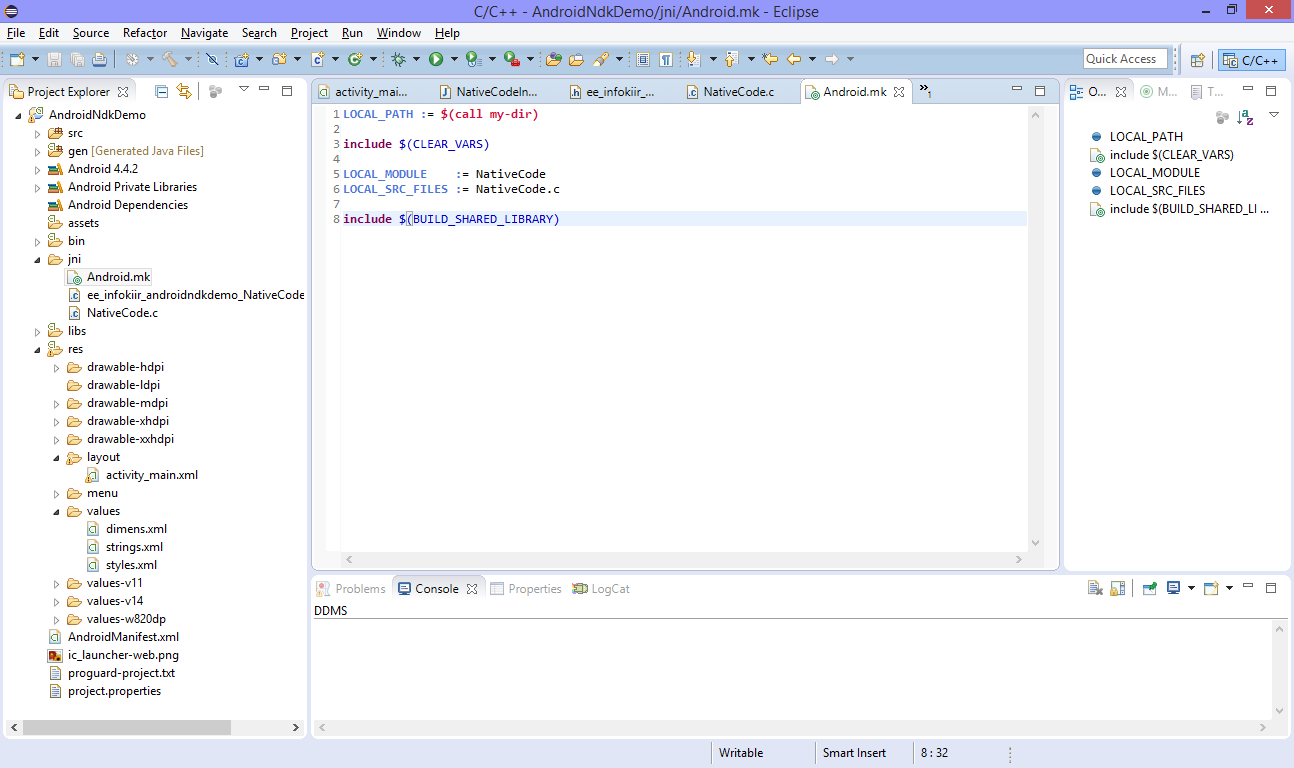Toggle Show Whitespace Characters in the toolbar
This screenshot has height=768, width=1294.
click(666, 60)
